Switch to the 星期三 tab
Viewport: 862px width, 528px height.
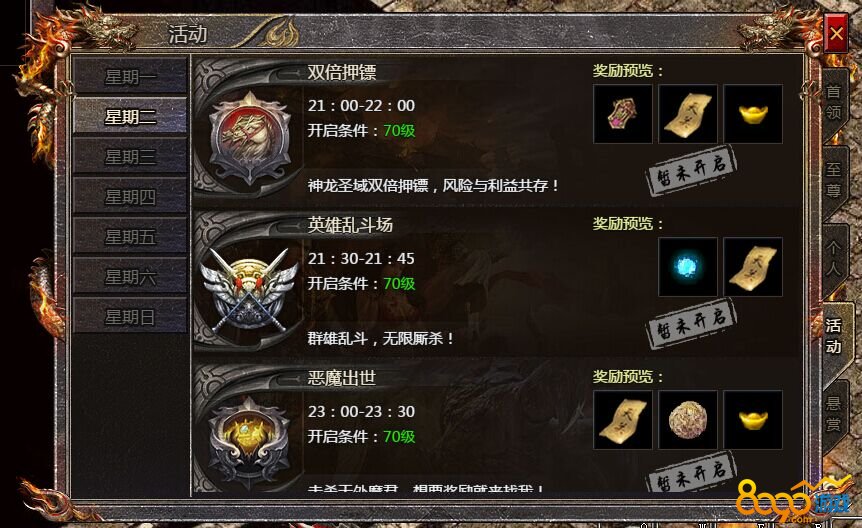click(130, 157)
